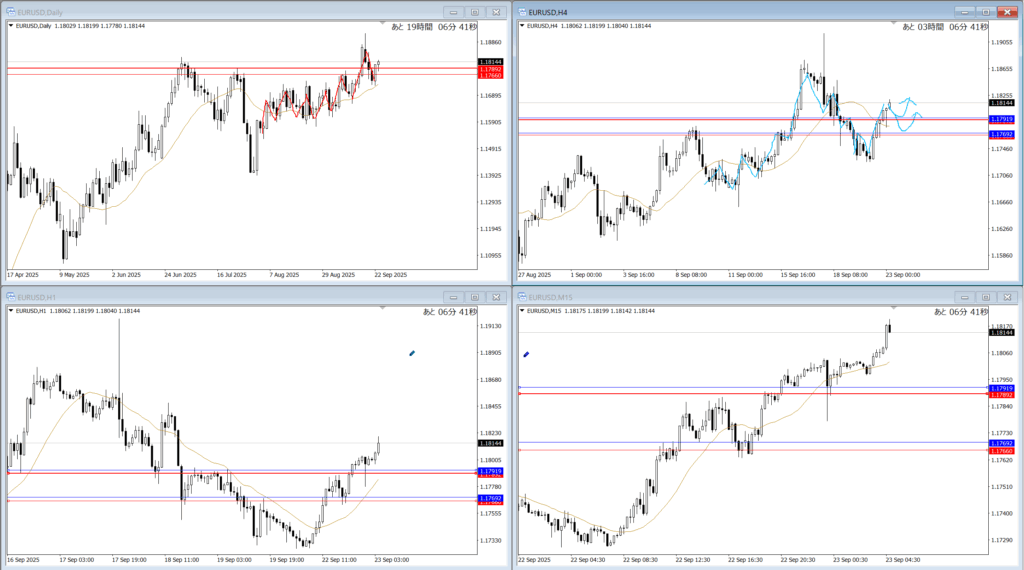The height and width of the screenshot is (570, 1024).
Task: Activate the EURUSD,M15 window title bar
Action: [700, 297]
